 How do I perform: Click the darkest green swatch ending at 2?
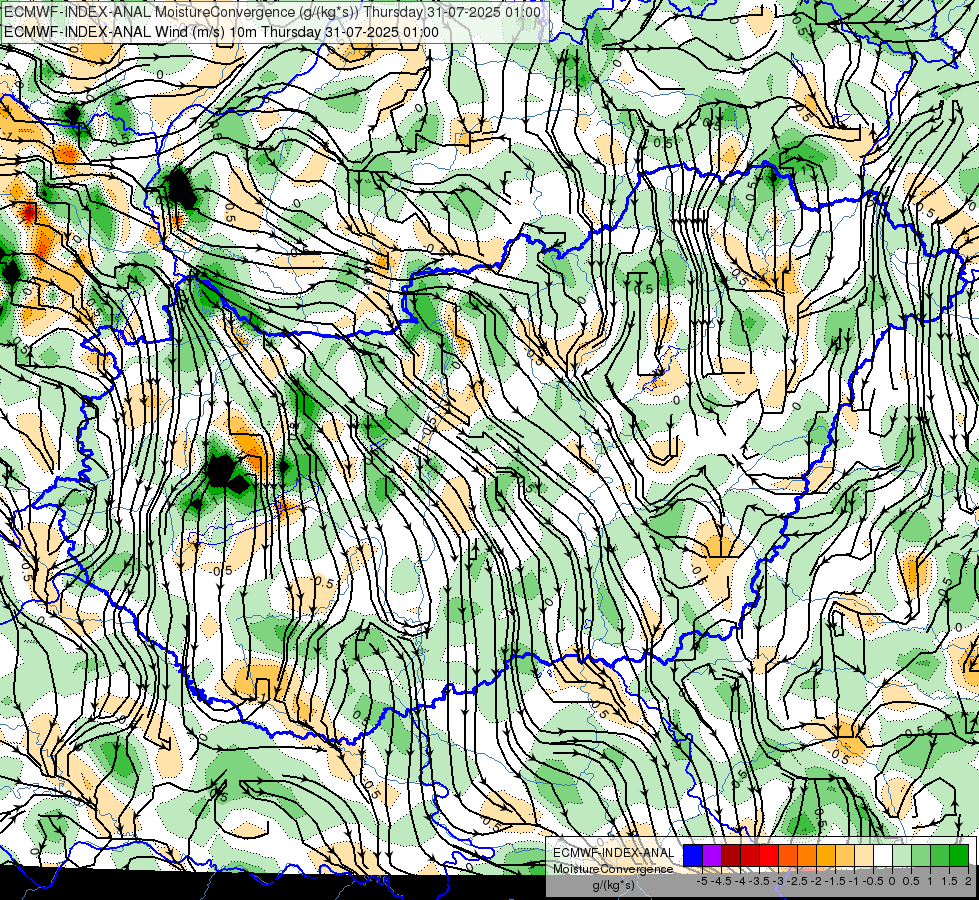tap(959, 856)
